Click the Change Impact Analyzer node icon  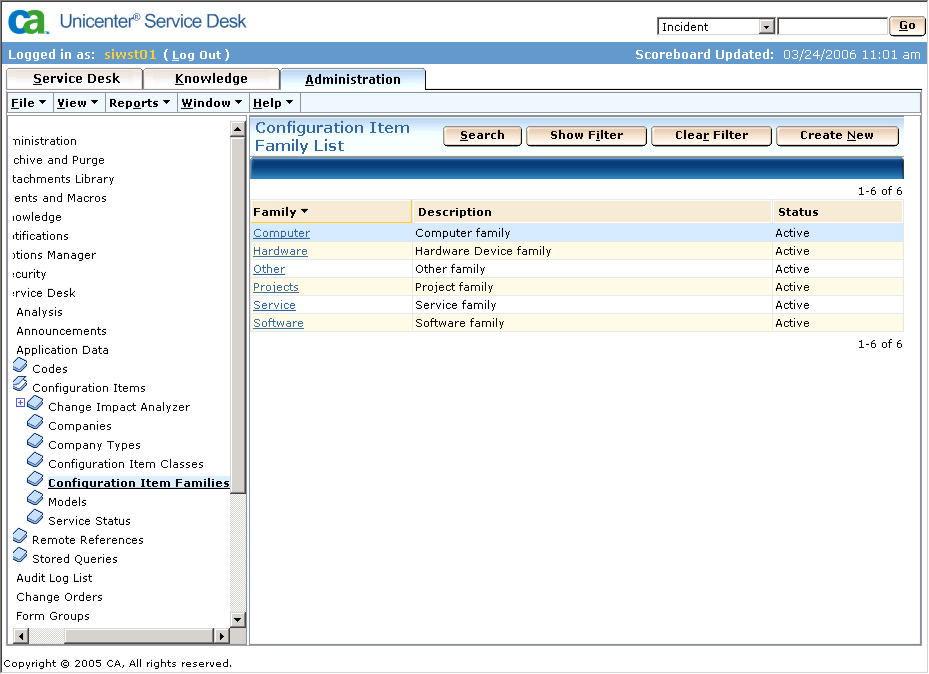(x=36, y=404)
